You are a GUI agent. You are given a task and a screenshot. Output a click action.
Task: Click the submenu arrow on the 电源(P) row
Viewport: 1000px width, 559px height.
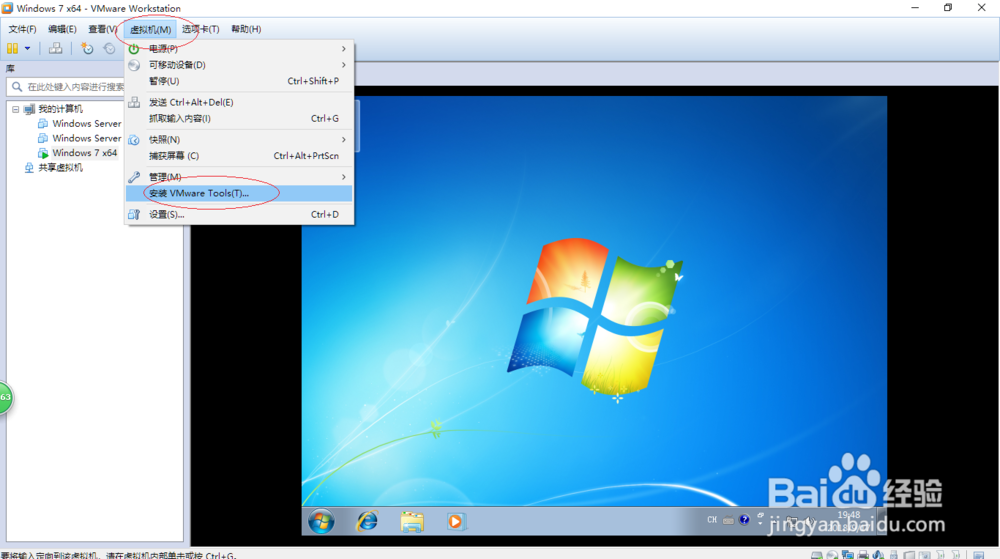(x=344, y=48)
